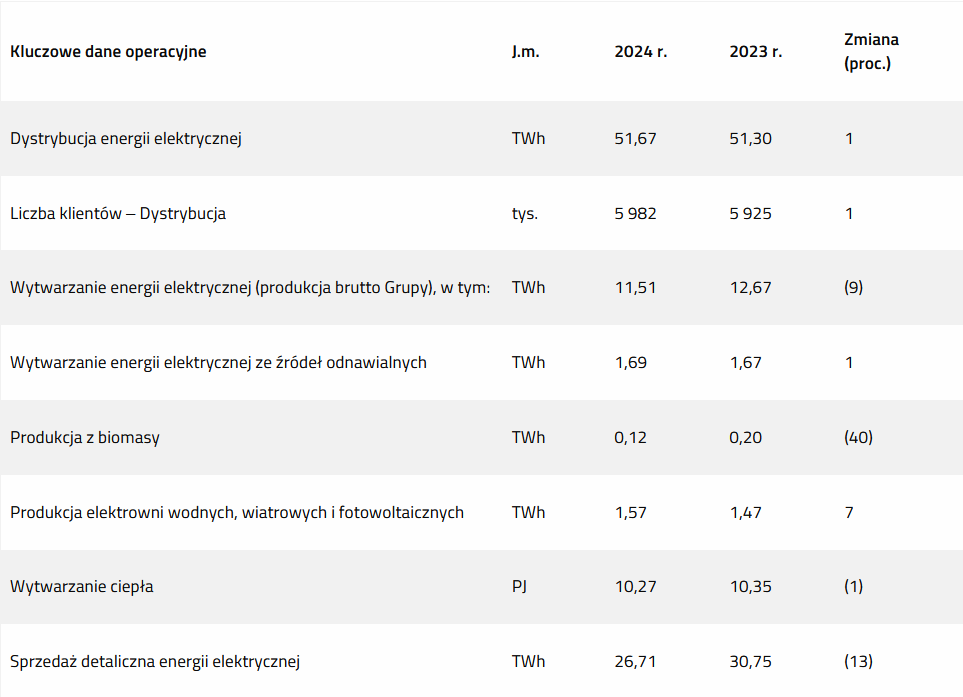Click the 5 925 value in the 2023 column
This screenshot has height=697, width=963.
(750, 214)
